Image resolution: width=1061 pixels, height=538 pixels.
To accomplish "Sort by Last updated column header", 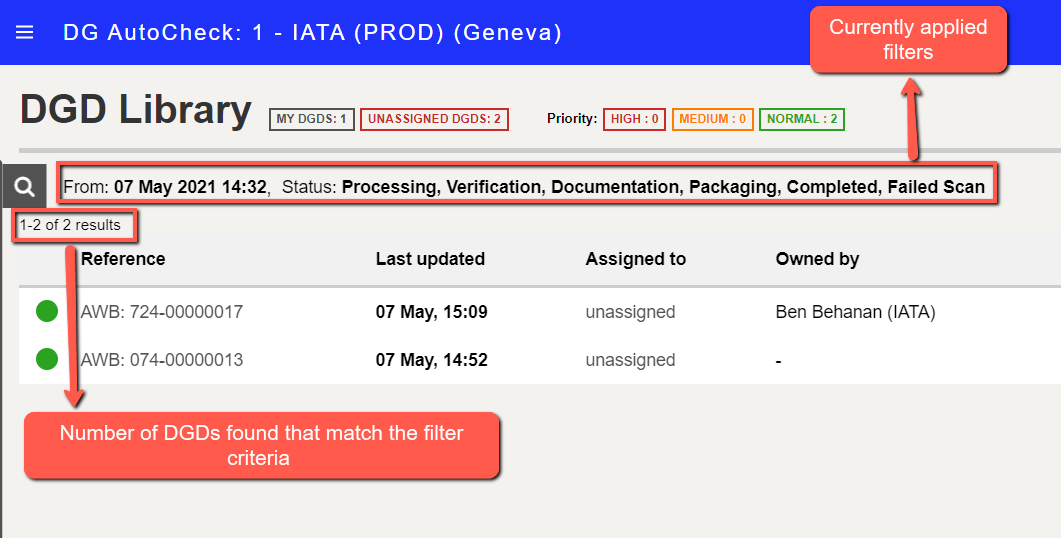I will tap(430, 259).
